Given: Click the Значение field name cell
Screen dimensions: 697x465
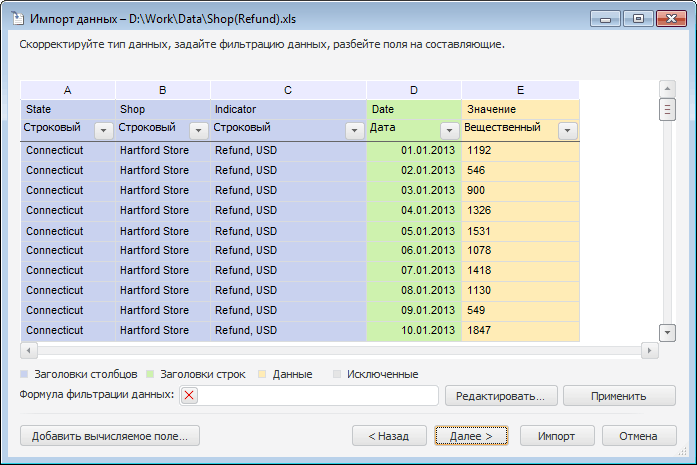Looking at the screenshot, I should (x=521, y=109).
